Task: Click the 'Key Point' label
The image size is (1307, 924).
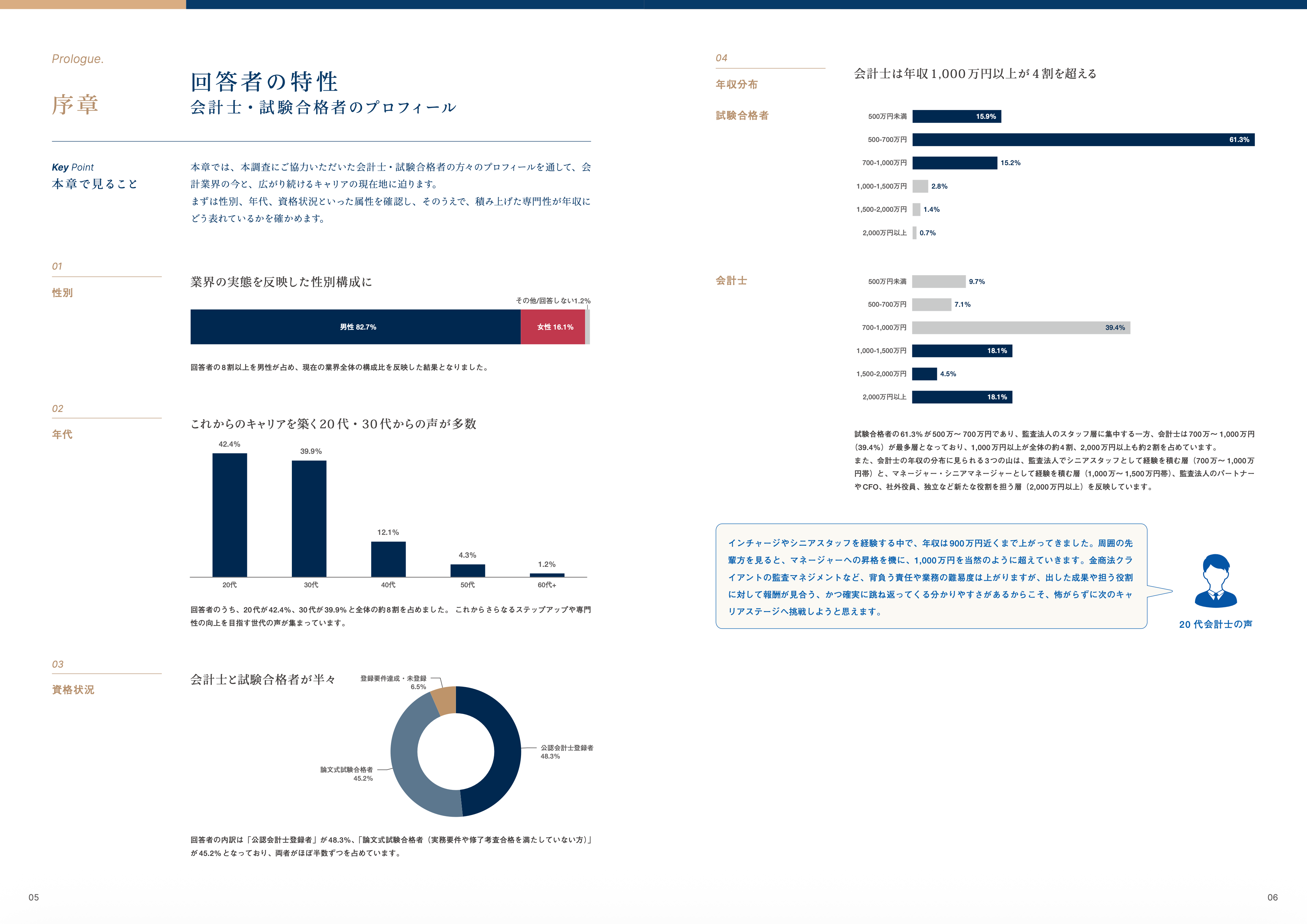Action: (73, 167)
